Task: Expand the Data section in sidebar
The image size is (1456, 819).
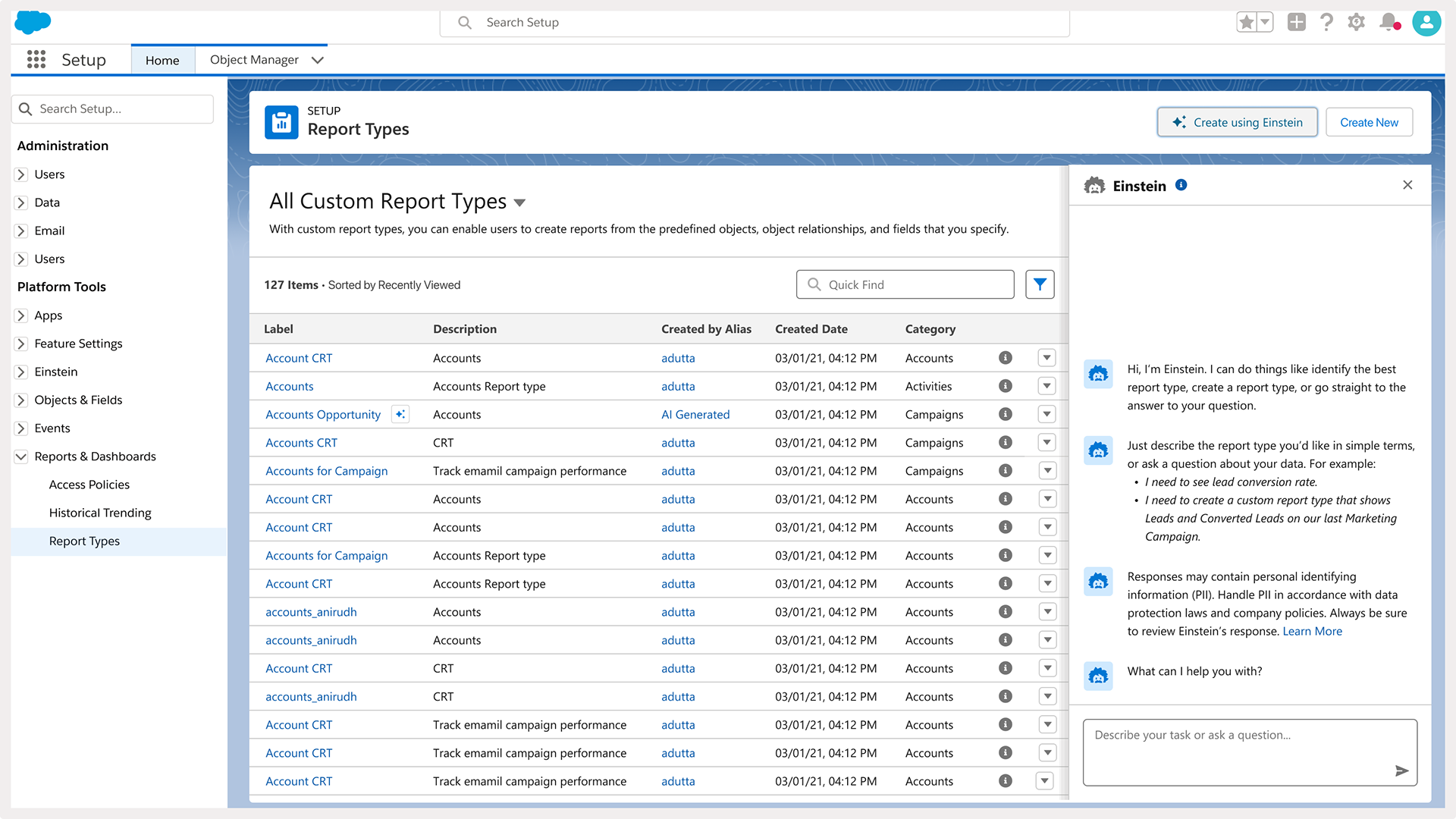Action: [21, 202]
